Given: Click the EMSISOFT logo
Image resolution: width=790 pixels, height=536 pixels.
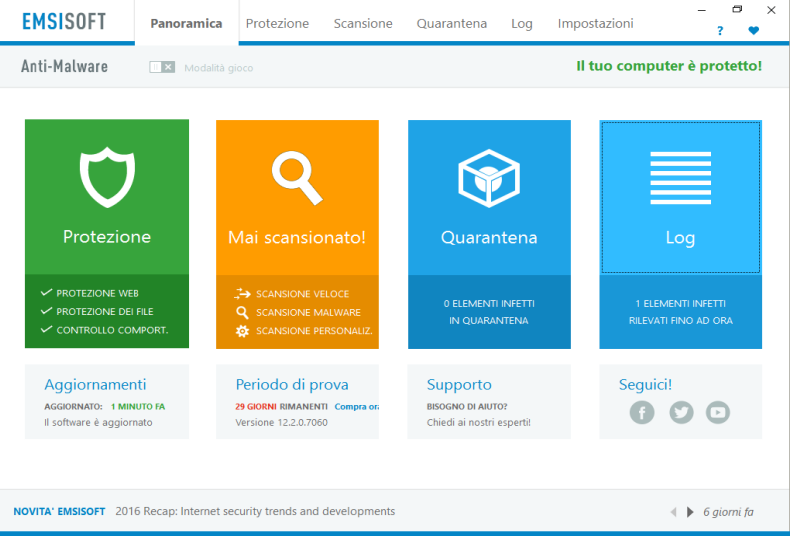Looking at the screenshot, I should [x=64, y=21].
